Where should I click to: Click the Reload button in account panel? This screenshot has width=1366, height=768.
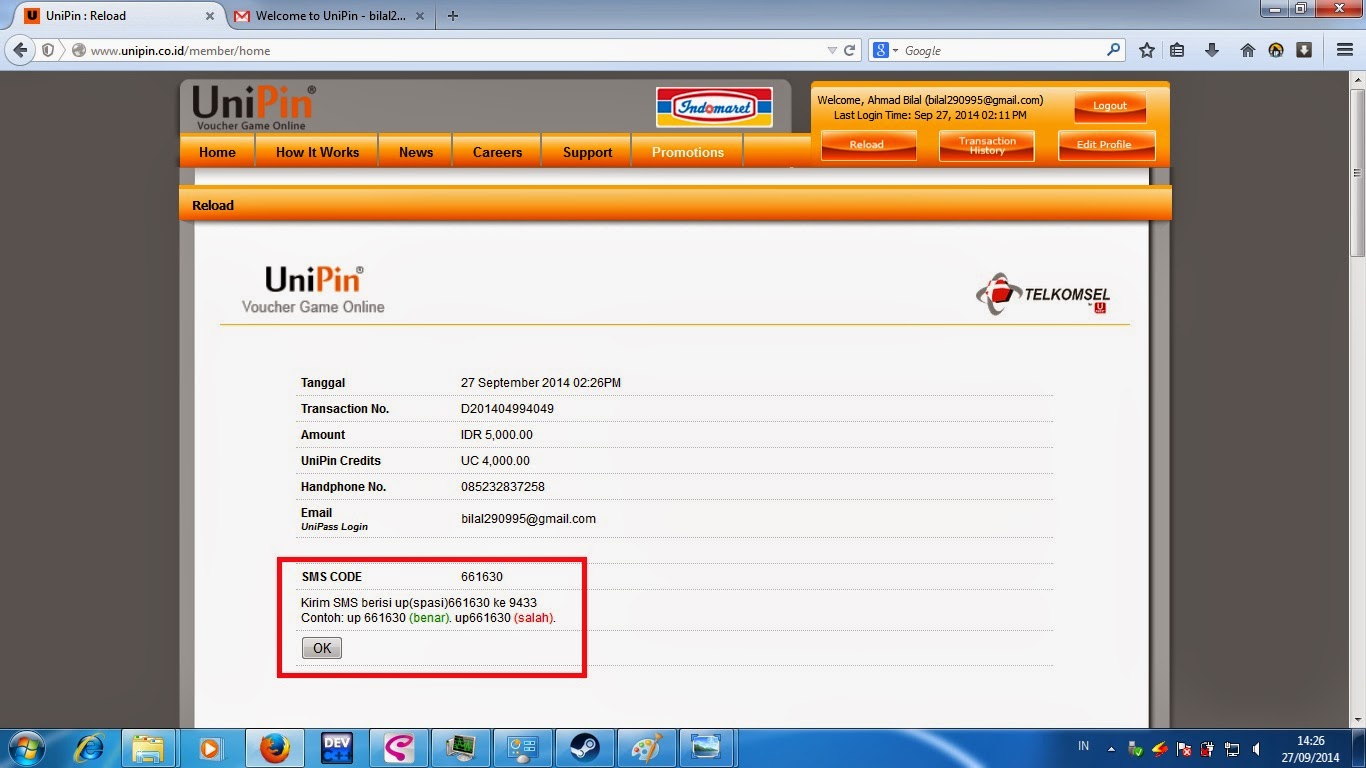pyautogui.click(x=867, y=145)
